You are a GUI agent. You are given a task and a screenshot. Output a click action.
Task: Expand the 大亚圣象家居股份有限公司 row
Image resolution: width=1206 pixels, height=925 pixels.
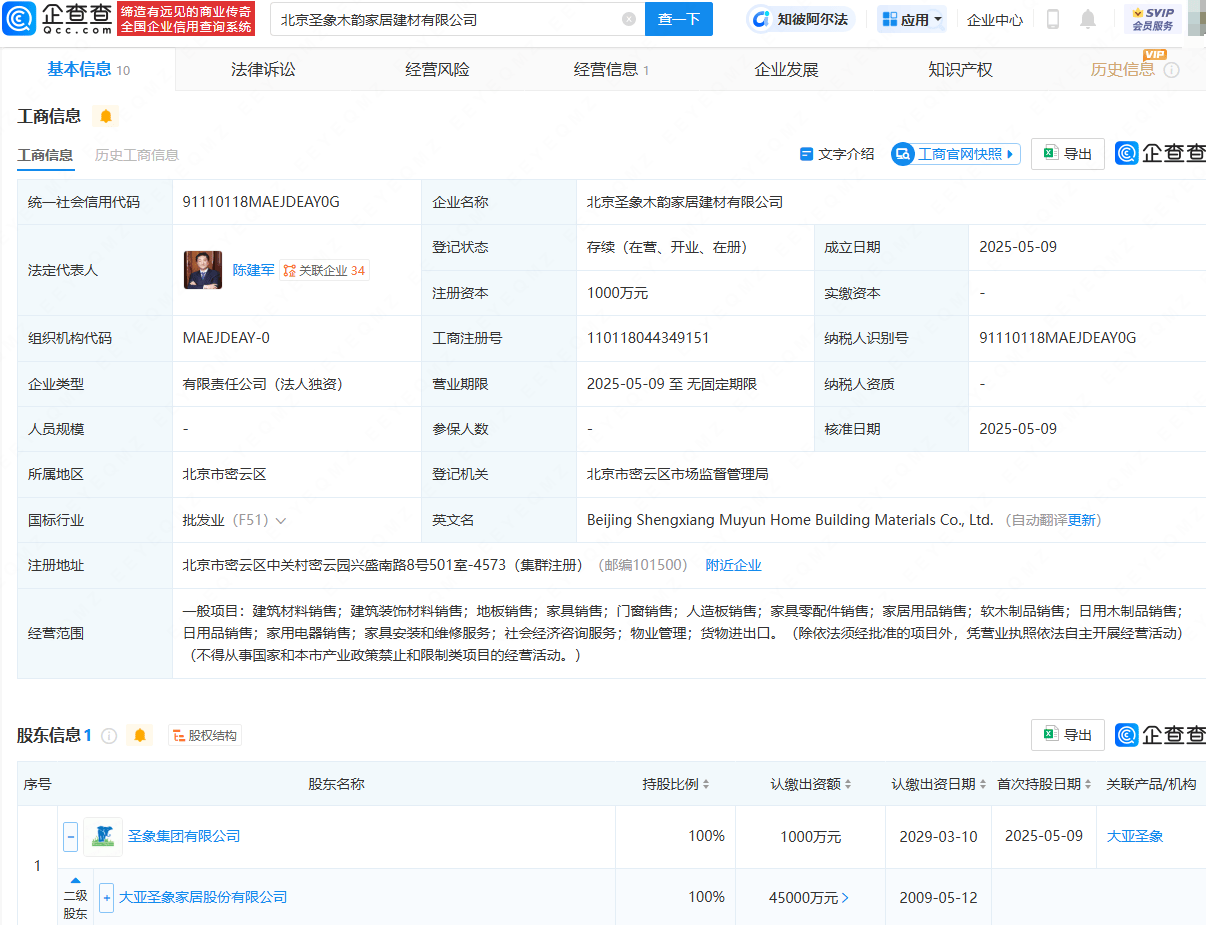pos(107,897)
